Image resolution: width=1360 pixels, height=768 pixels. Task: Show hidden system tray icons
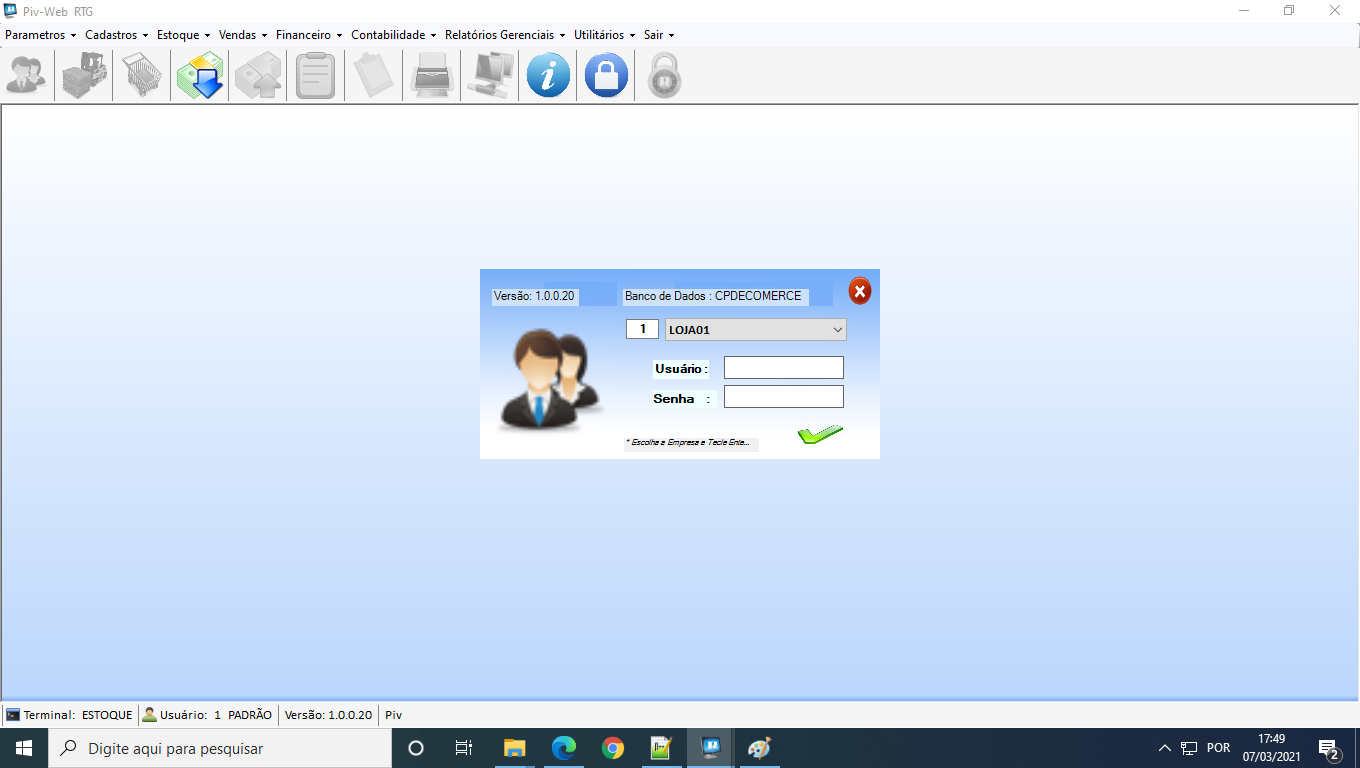[1164, 748]
